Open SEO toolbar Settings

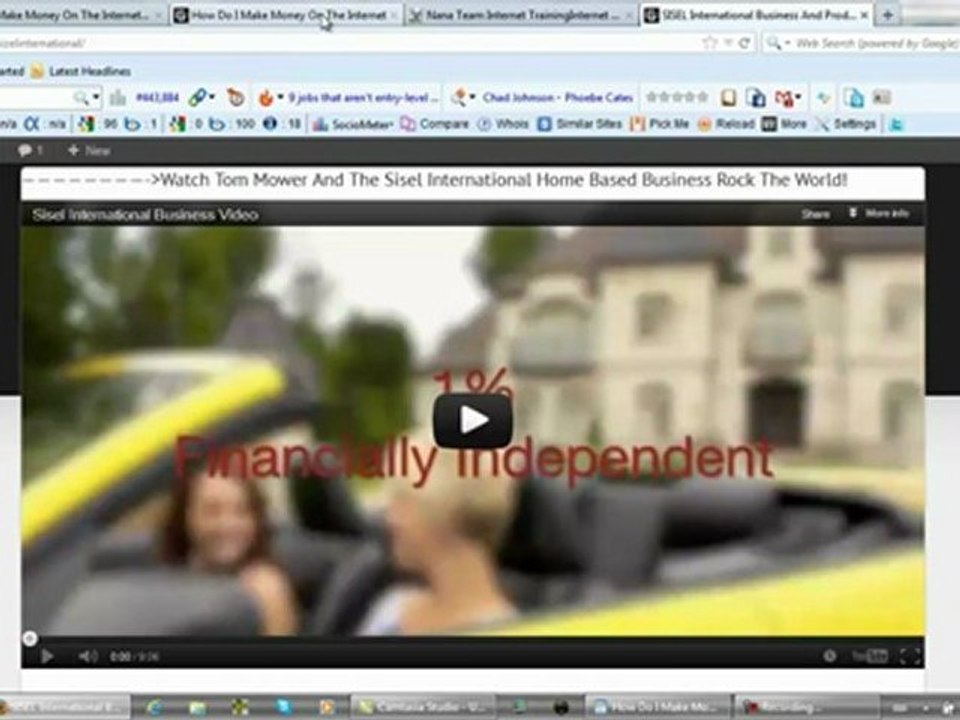846,124
